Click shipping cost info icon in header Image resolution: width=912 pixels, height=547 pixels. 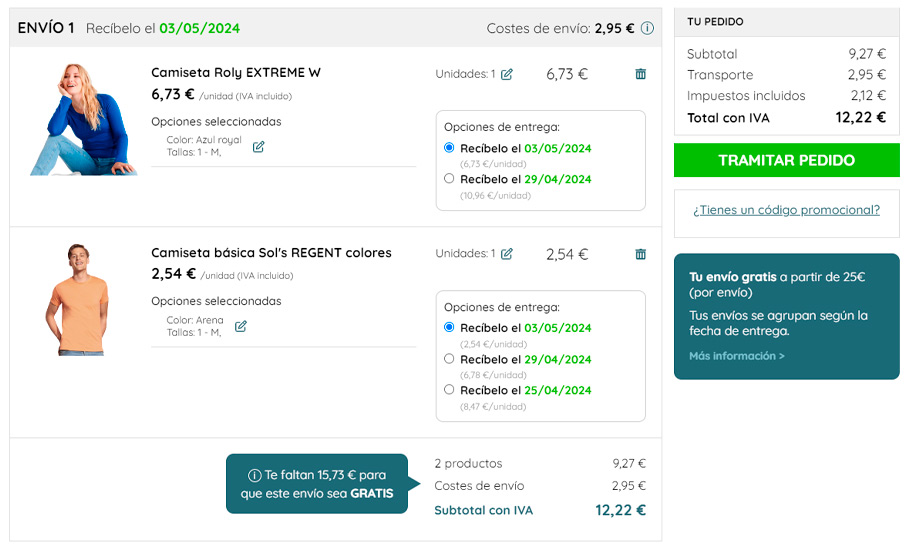pos(647,28)
